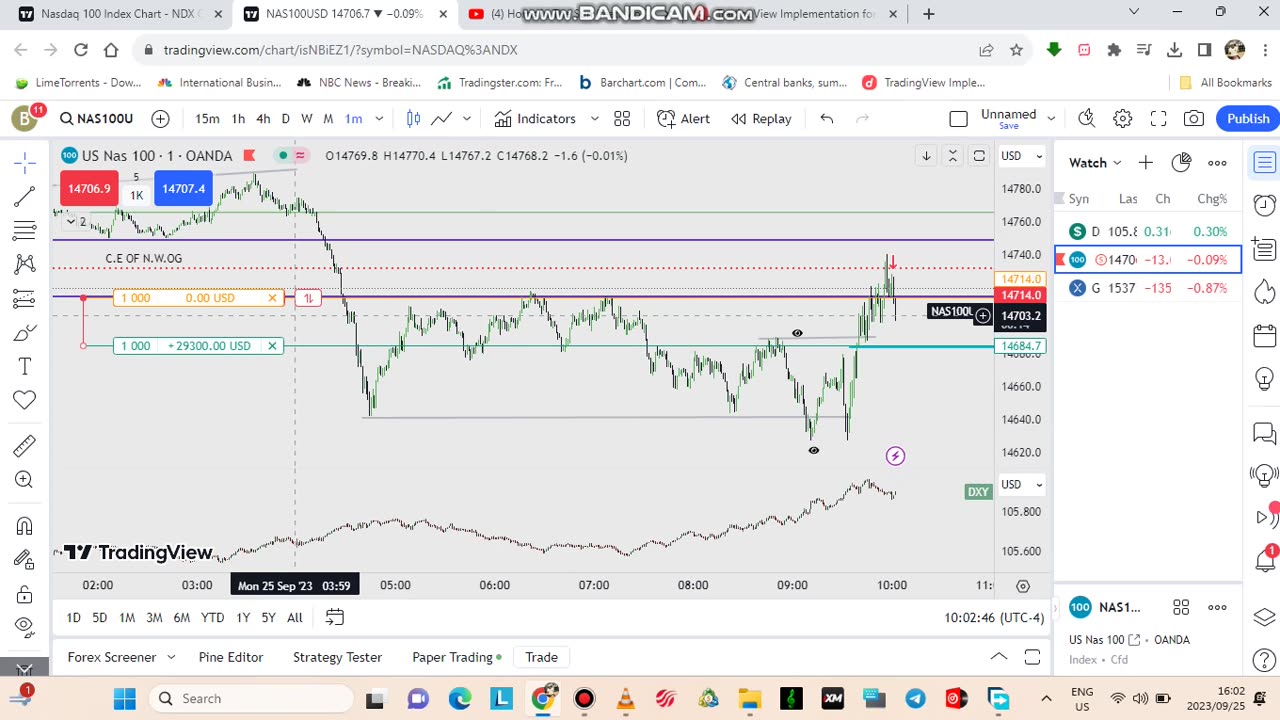Click the blue buy price 14707.4 button

183,188
